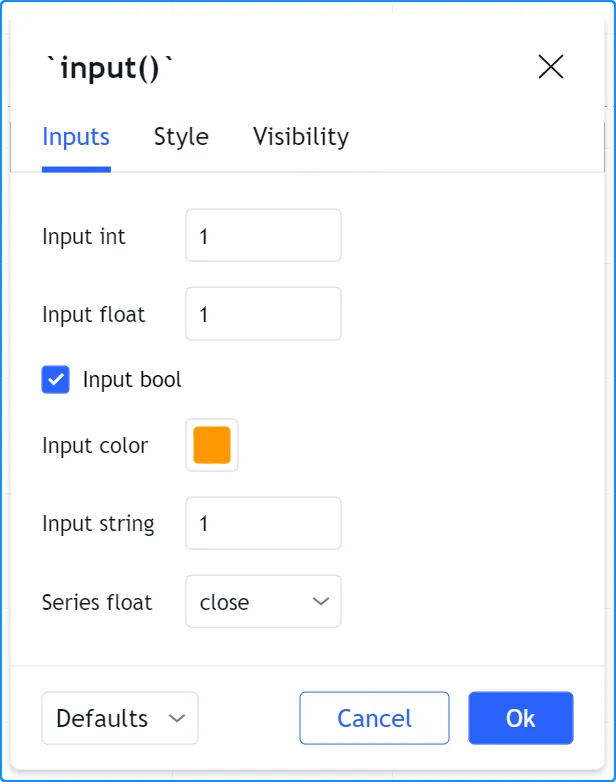This screenshot has width=616, height=782.
Task: Open the Series float source dropdown
Action: tap(263, 602)
